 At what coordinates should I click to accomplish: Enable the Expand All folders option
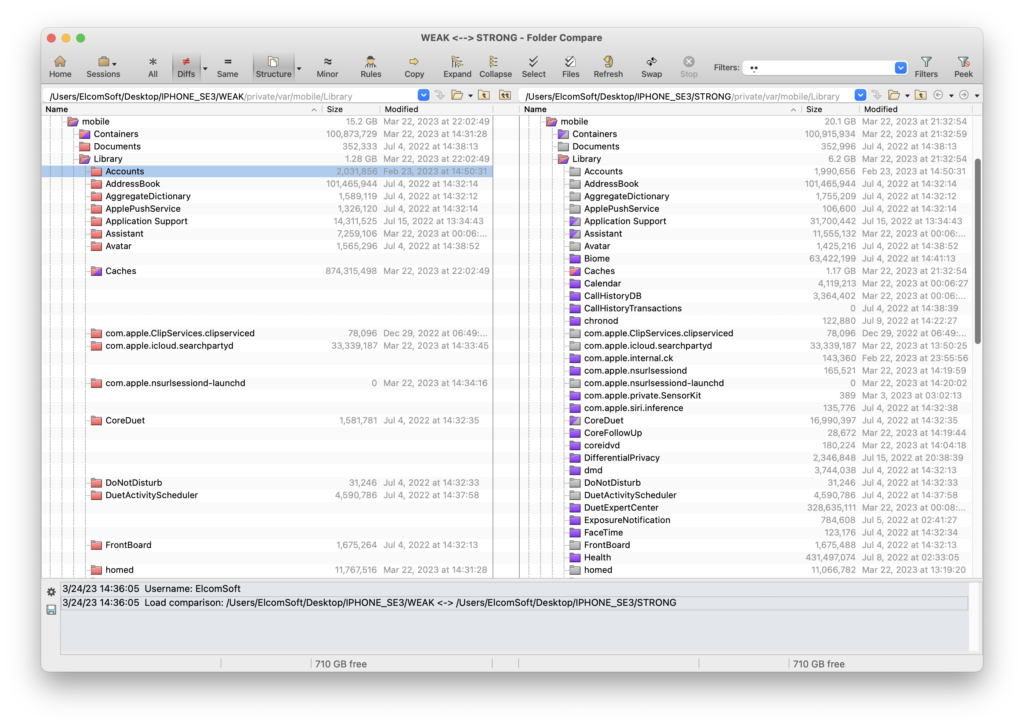point(457,64)
